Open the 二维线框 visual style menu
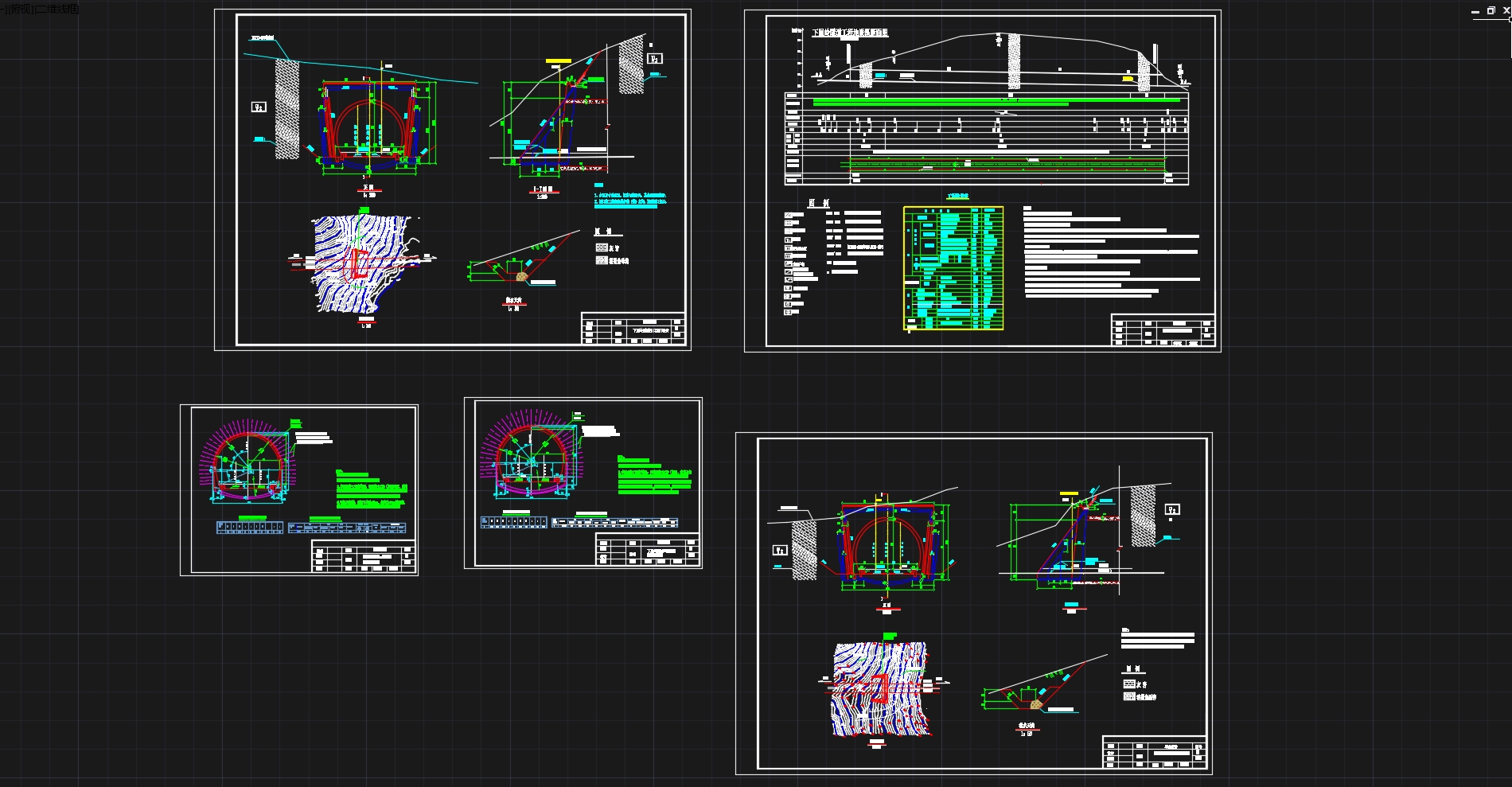This screenshot has width=1512, height=787. (57, 10)
